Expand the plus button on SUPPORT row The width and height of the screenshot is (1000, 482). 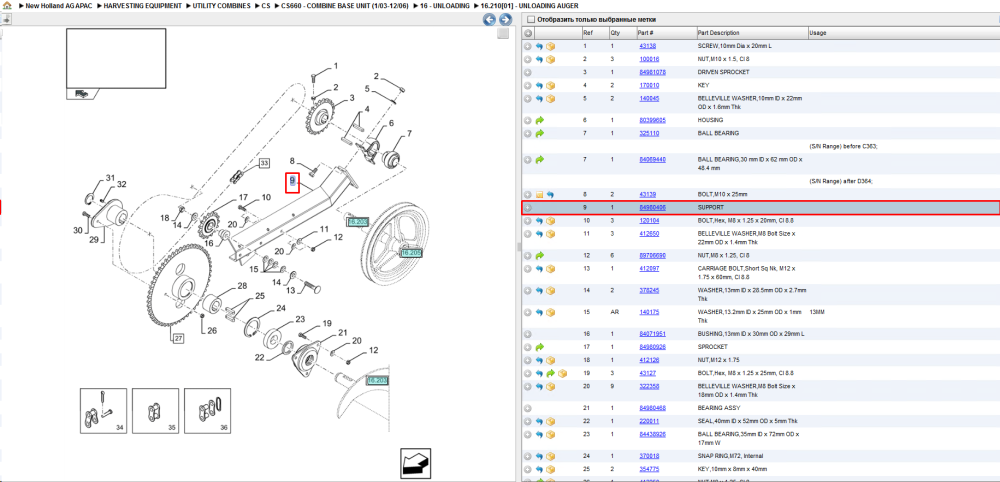click(528, 208)
